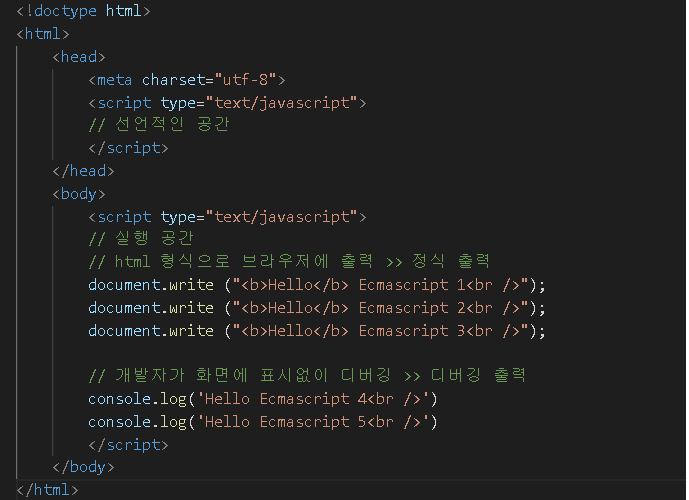Click document.write line with Ecmascript 1
Screen dimensions: 689x500
pyautogui.click(x=317, y=285)
